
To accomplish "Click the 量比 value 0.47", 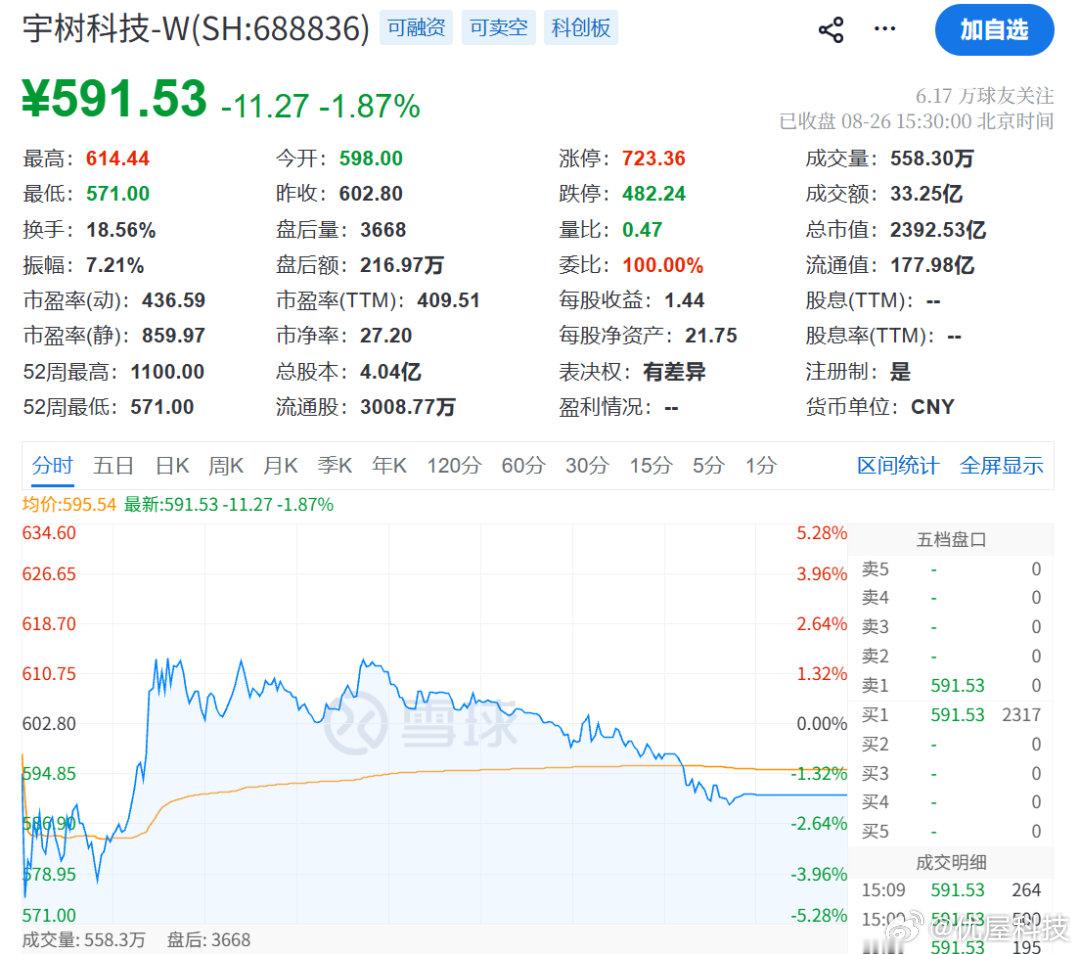I will 642,230.
